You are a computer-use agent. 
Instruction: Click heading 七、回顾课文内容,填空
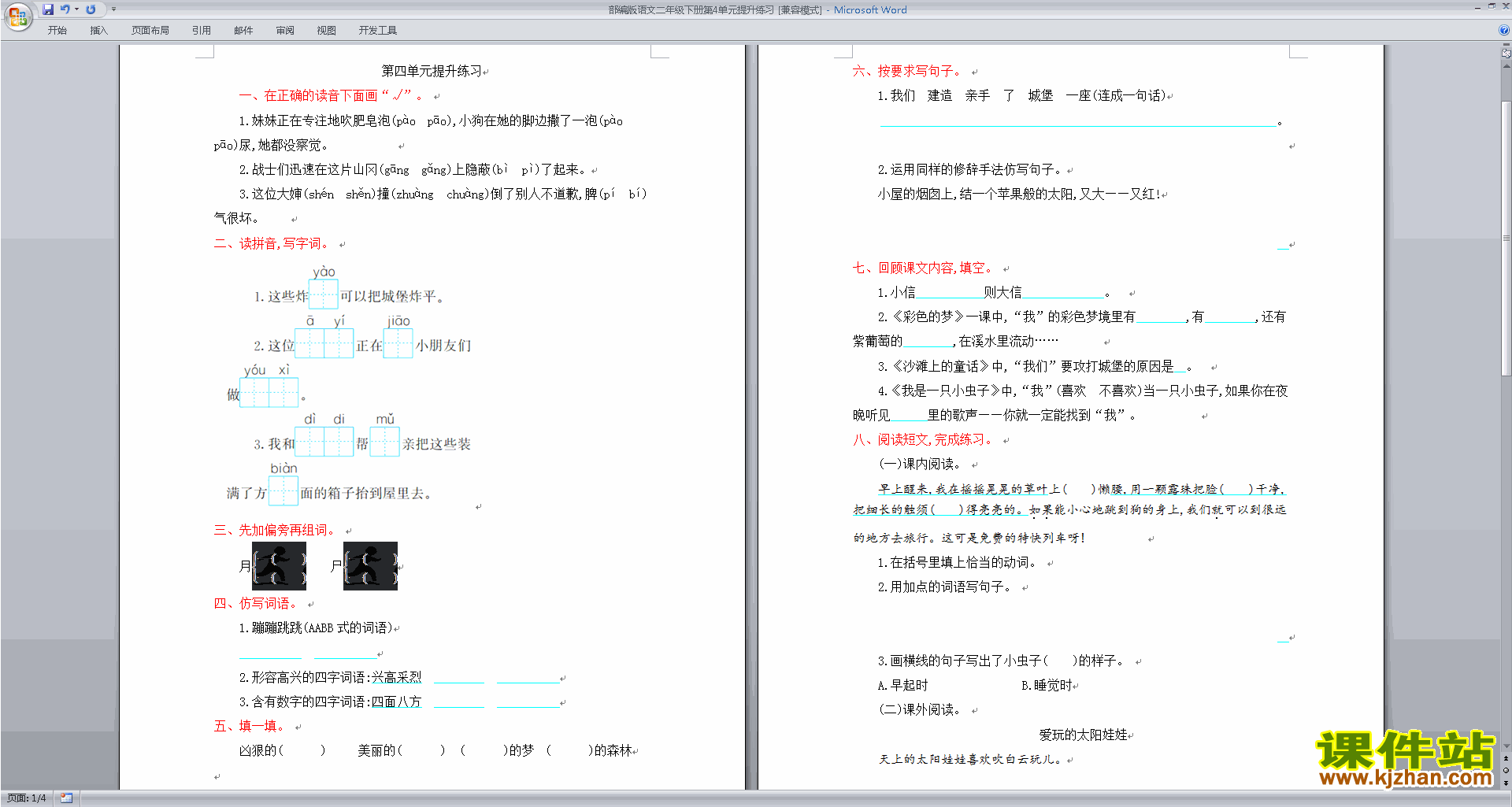click(x=923, y=268)
